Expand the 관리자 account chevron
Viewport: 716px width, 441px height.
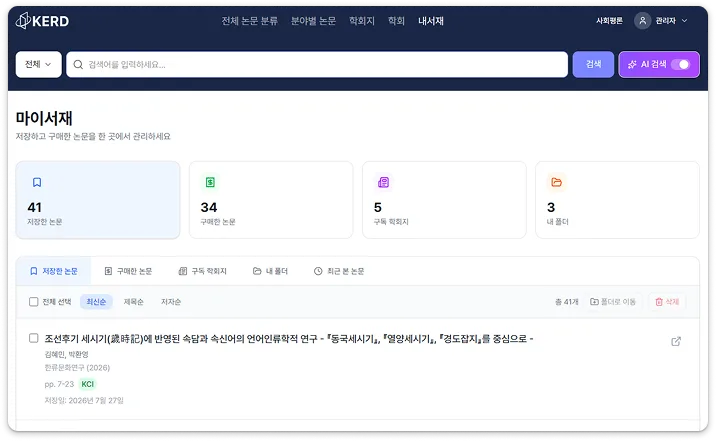point(684,21)
